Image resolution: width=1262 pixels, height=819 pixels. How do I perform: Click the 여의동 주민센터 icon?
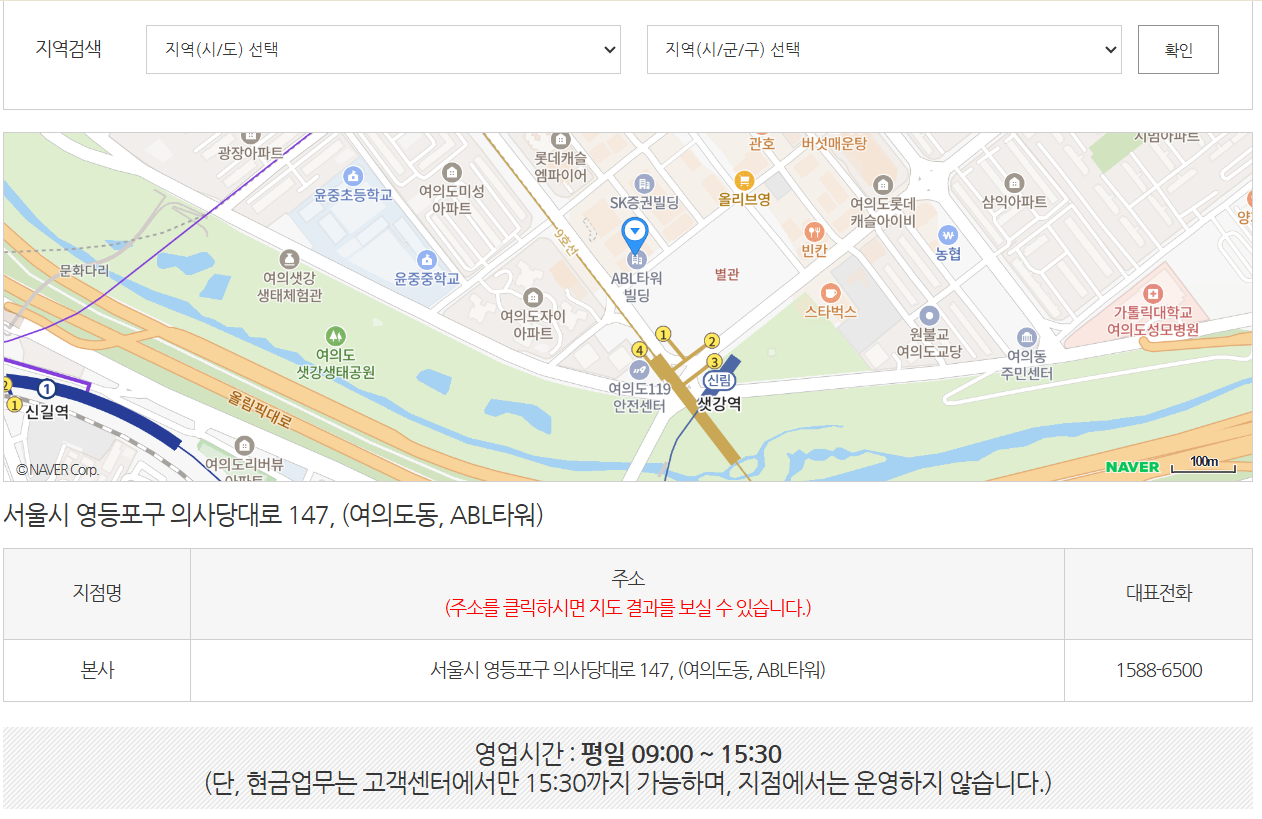[x=1026, y=337]
